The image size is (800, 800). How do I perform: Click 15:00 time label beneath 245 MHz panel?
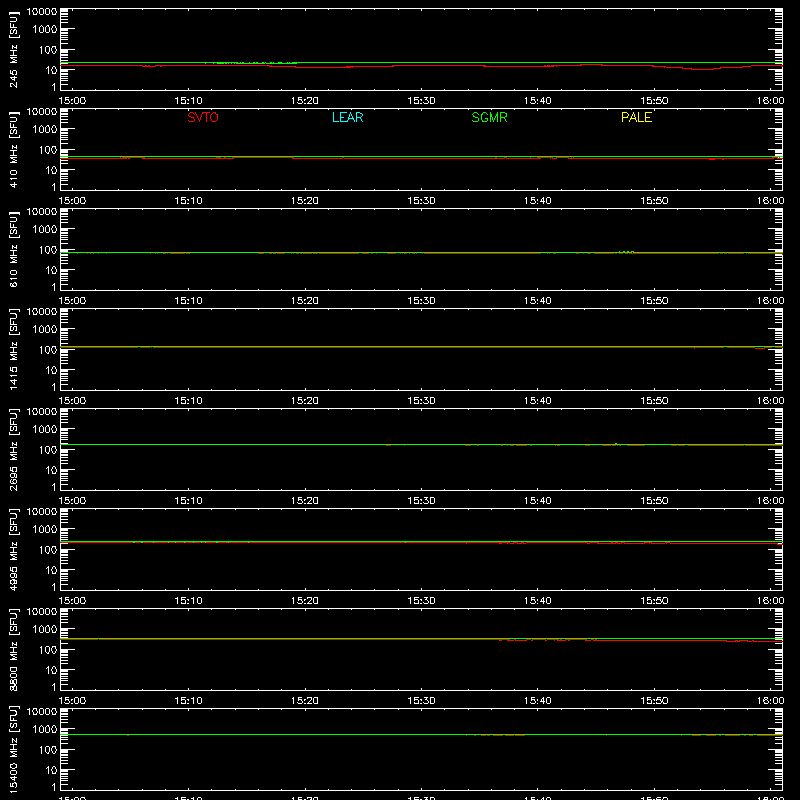[72, 101]
